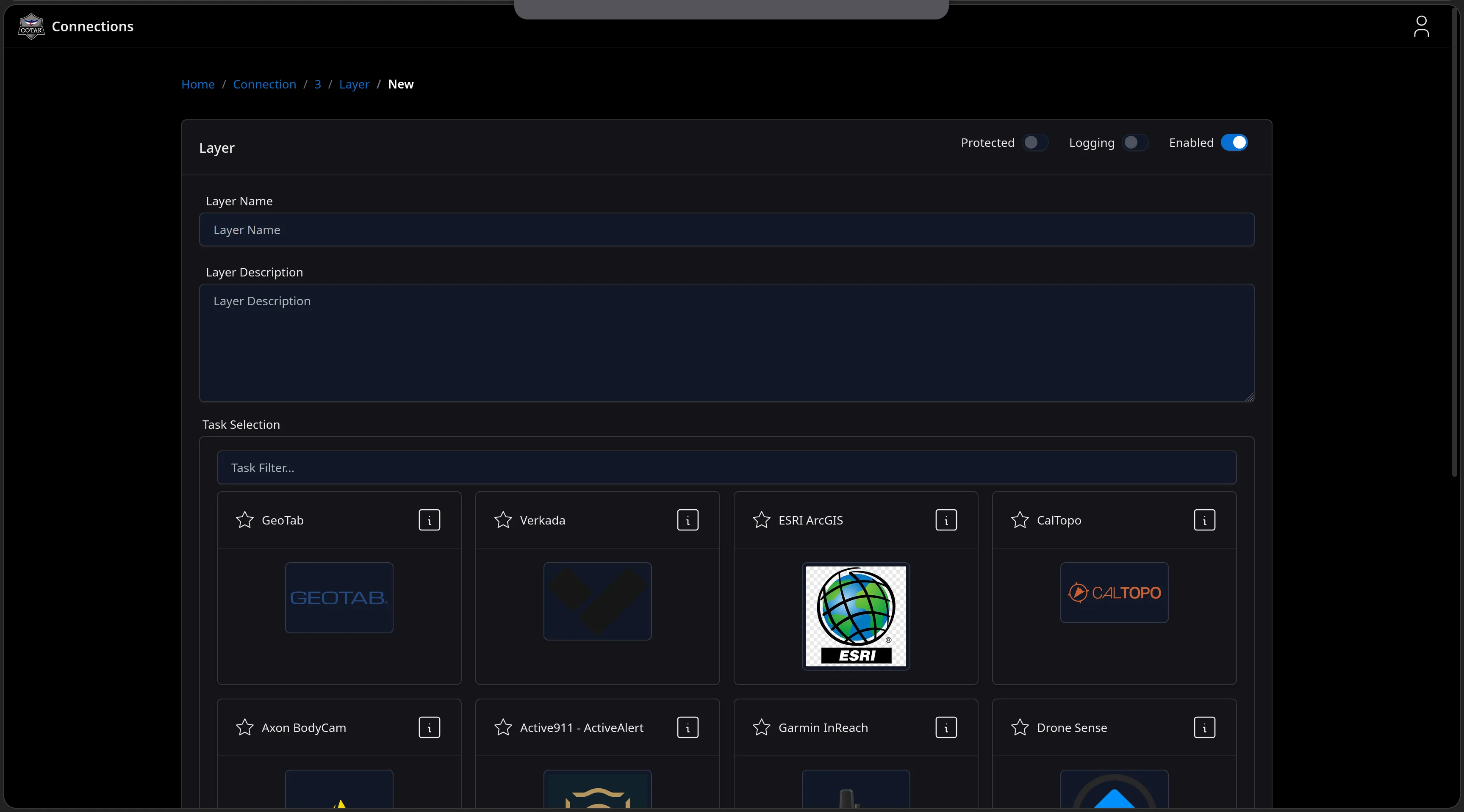
Task: Select the Drone Sense card title
Action: point(1071,727)
